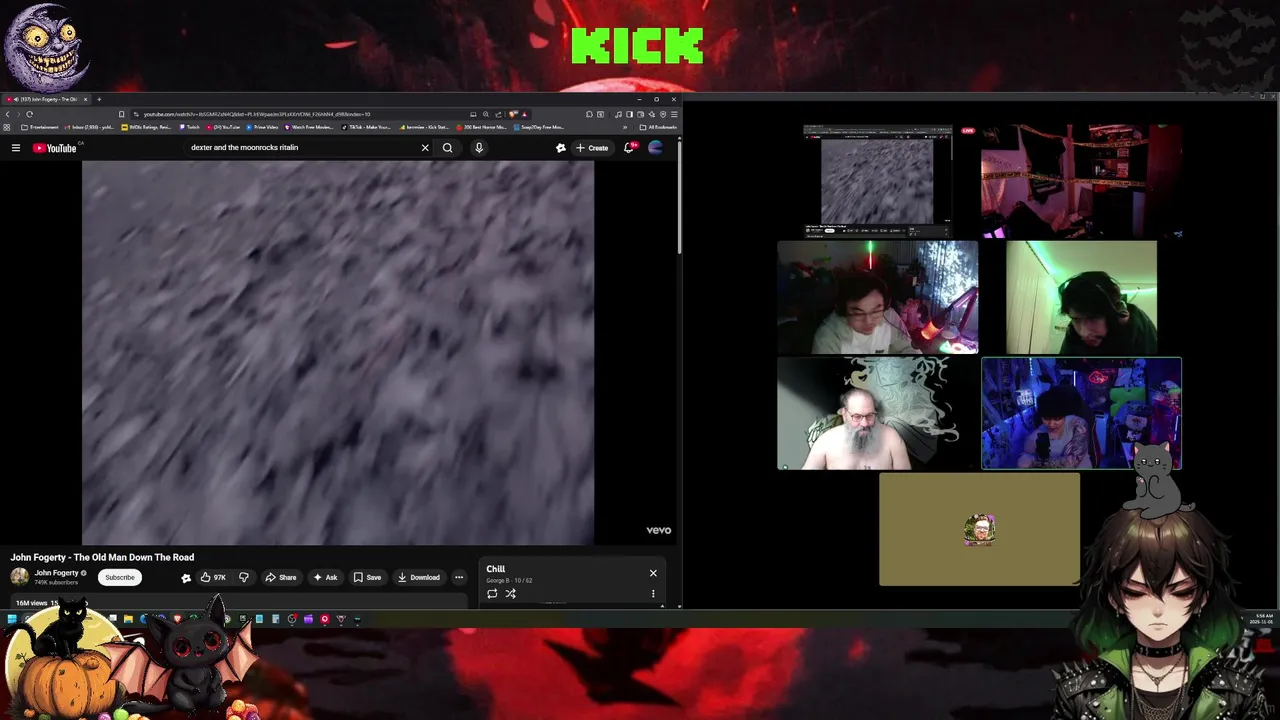Select the John Fogerty browser tab
The width and height of the screenshot is (1280, 720).
(x=46, y=99)
